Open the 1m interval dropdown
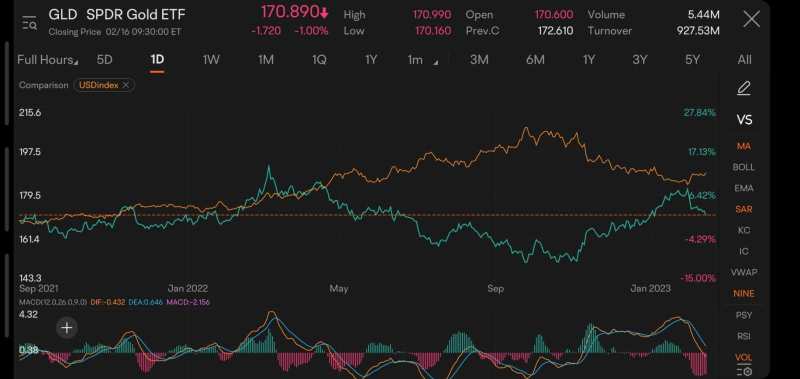 pos(422,60)
